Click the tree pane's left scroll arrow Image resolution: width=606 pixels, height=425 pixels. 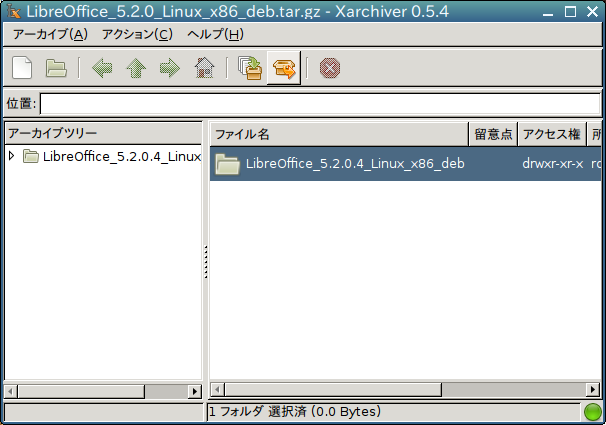pyautogui.click(x=11, y=391)
